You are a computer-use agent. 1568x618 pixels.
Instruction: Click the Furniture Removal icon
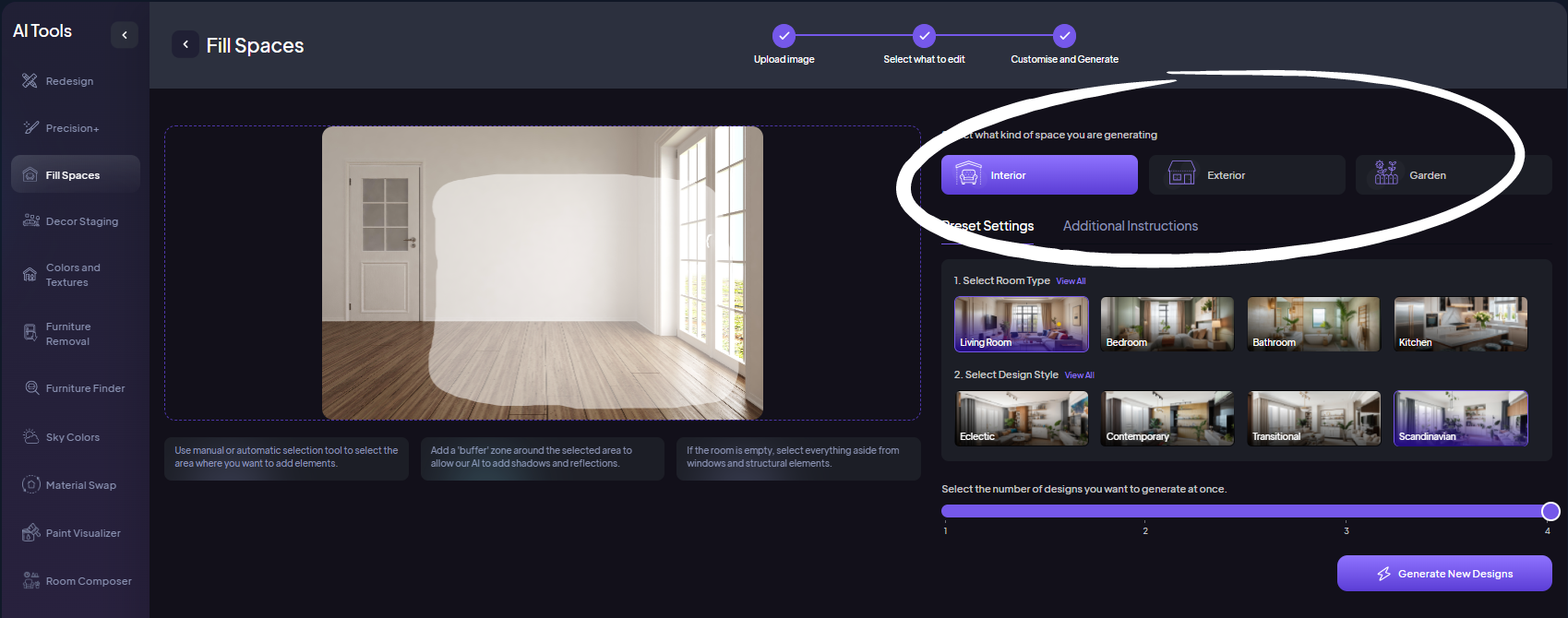[30, 334]
